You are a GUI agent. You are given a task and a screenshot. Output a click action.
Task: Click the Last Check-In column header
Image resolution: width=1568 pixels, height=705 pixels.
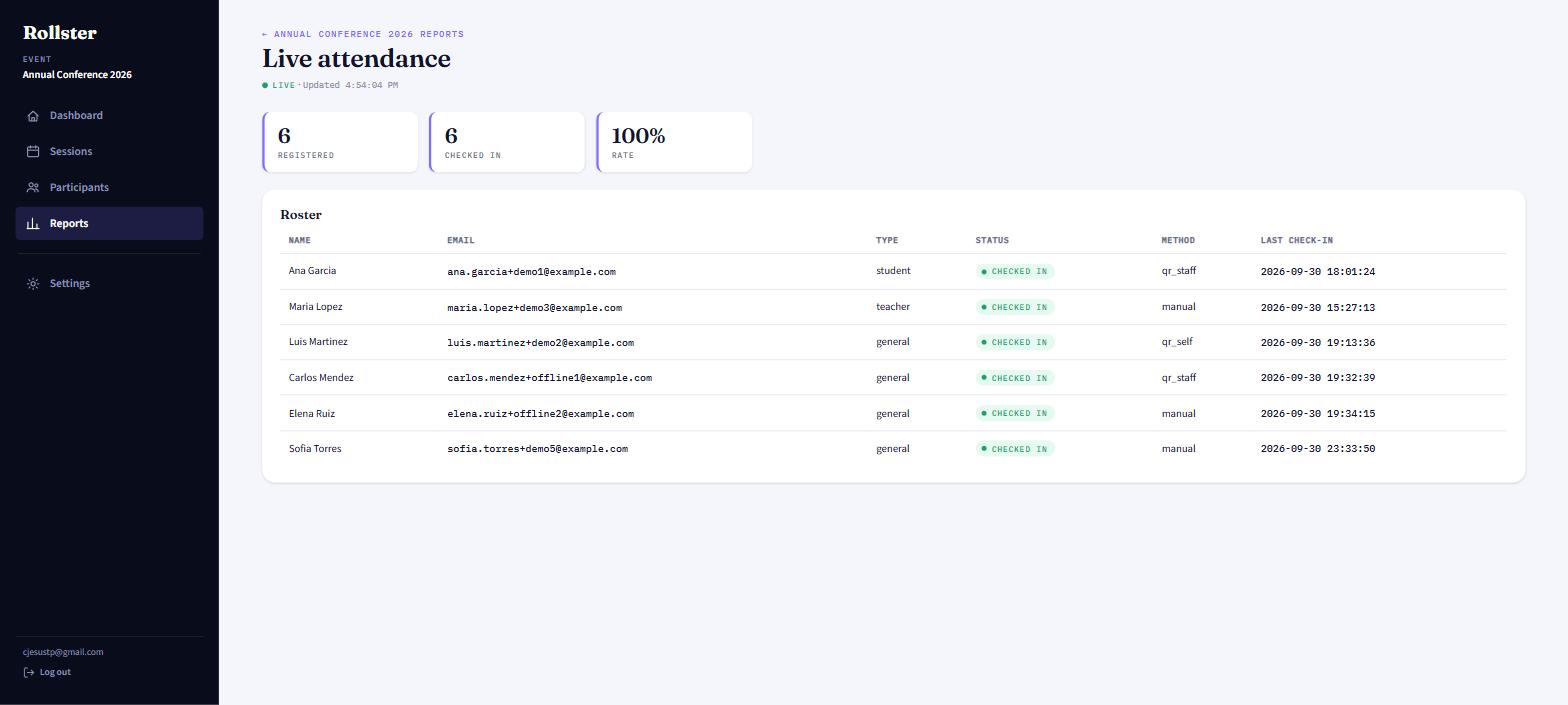click(x=1297, y=240)
